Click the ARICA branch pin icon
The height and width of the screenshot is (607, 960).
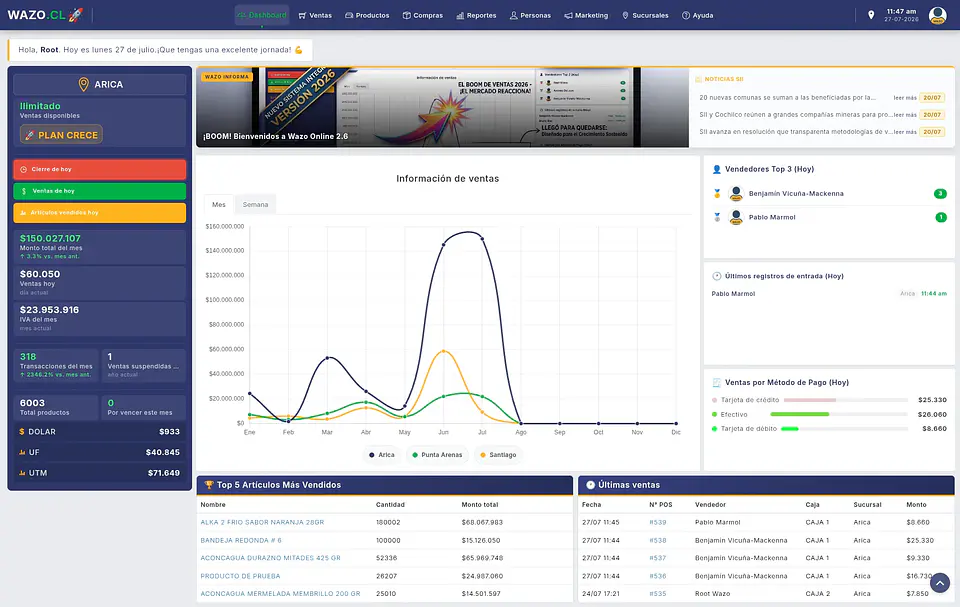pos(84,85)
